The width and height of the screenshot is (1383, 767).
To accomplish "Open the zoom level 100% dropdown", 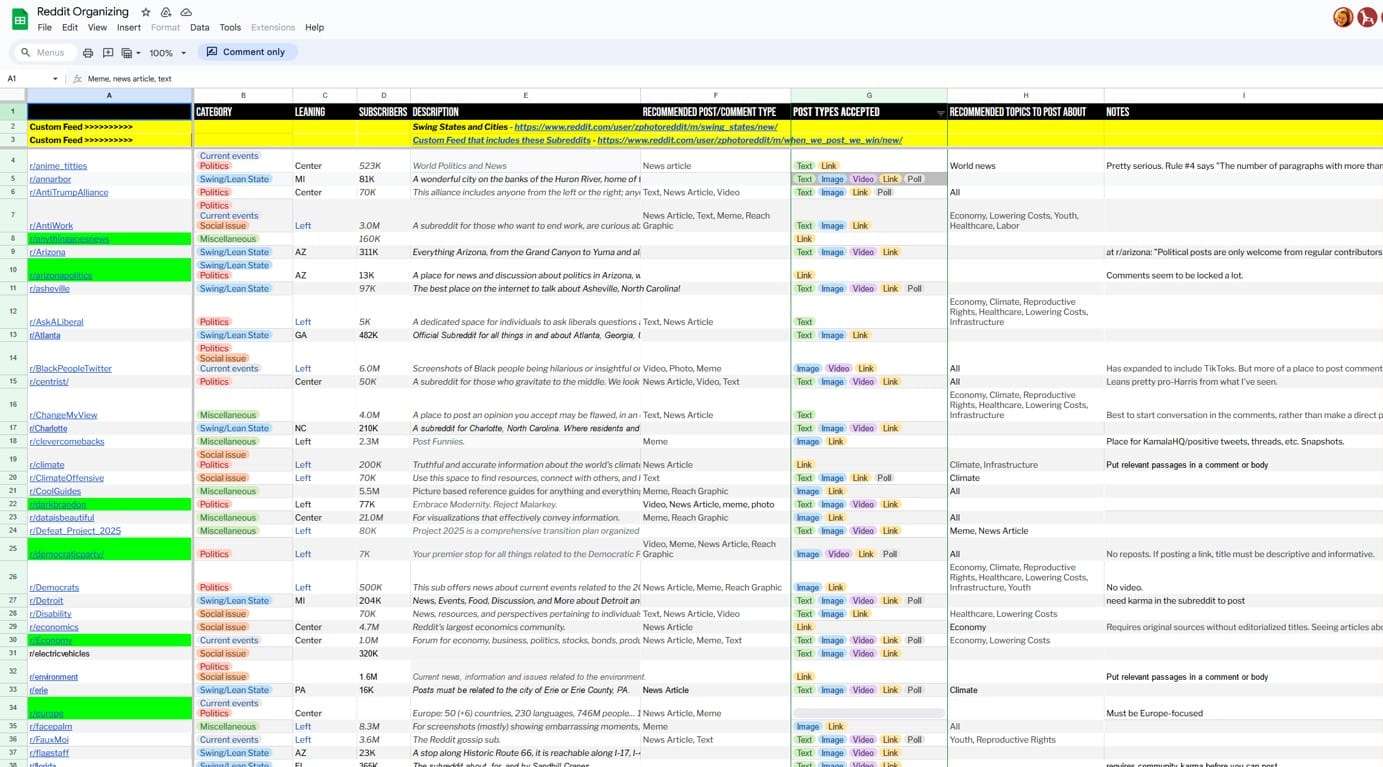I will 167,53.
